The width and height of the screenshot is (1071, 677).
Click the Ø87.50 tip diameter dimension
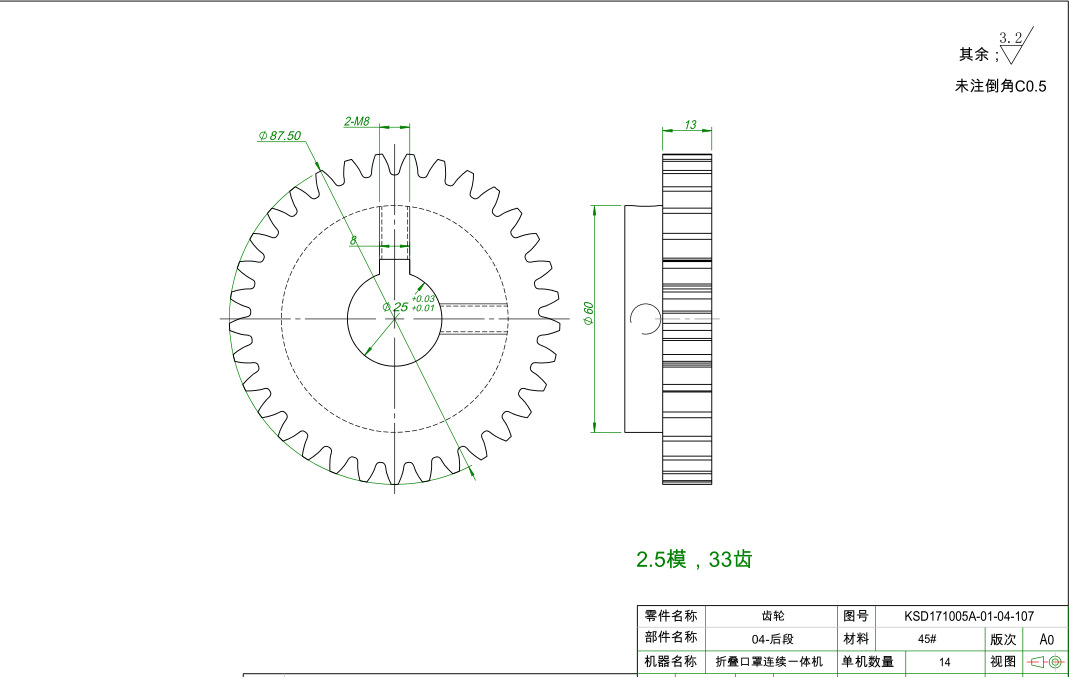coord(279,135)
